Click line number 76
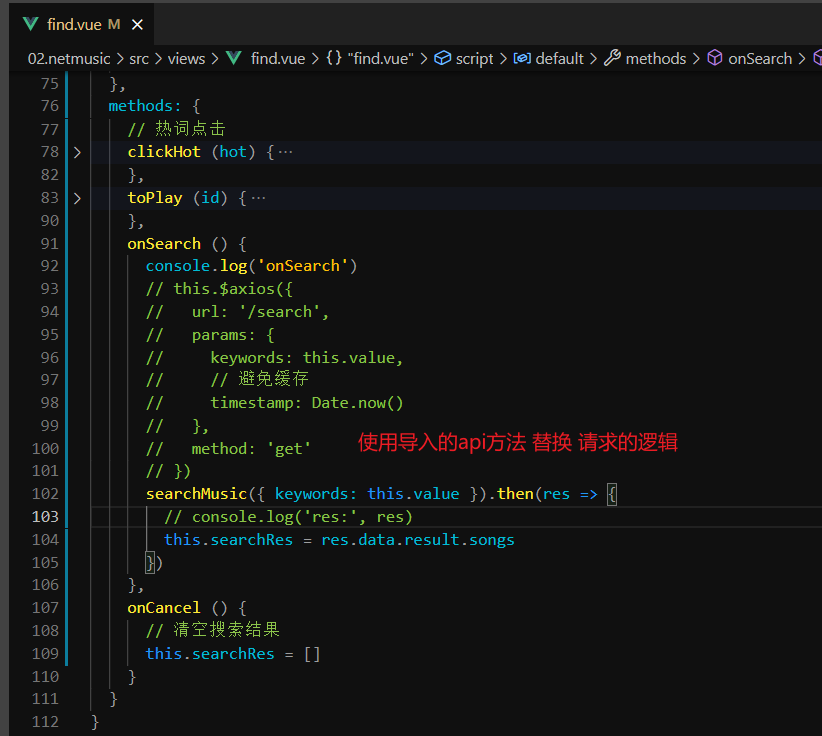 pos(50,106)
